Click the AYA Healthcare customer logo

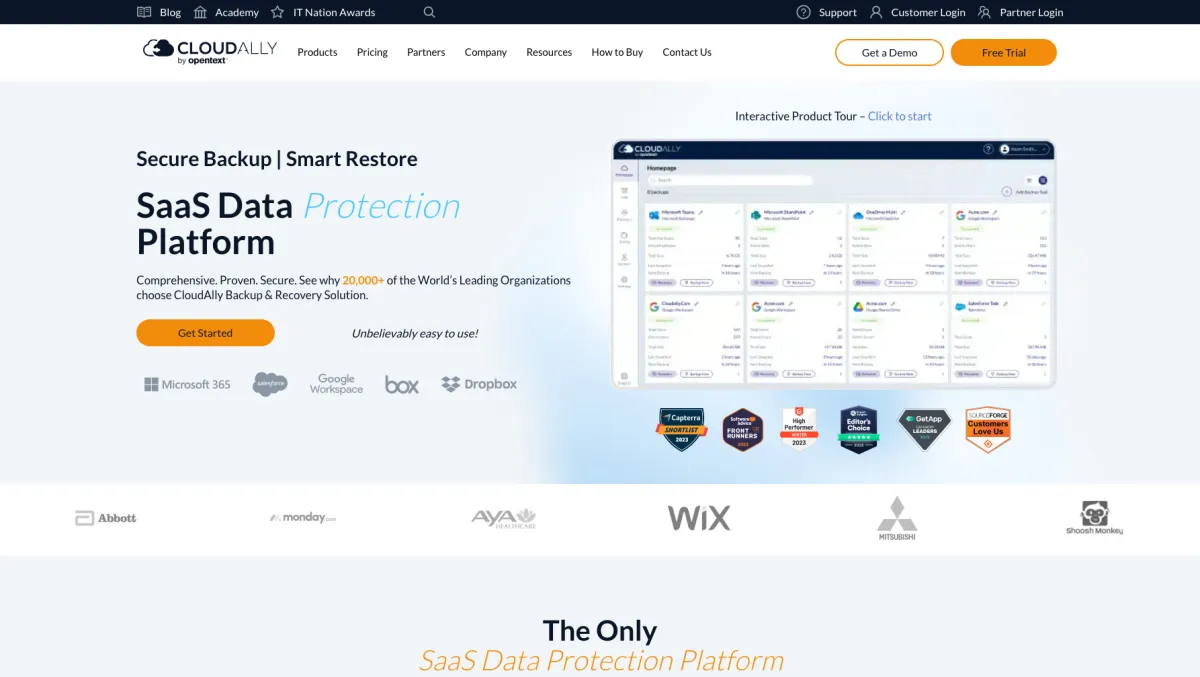click(x=504, y=518)
